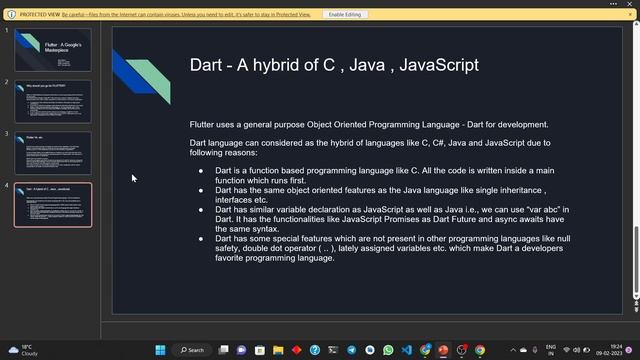Open the Get Help question-mark app

[315, 350]
